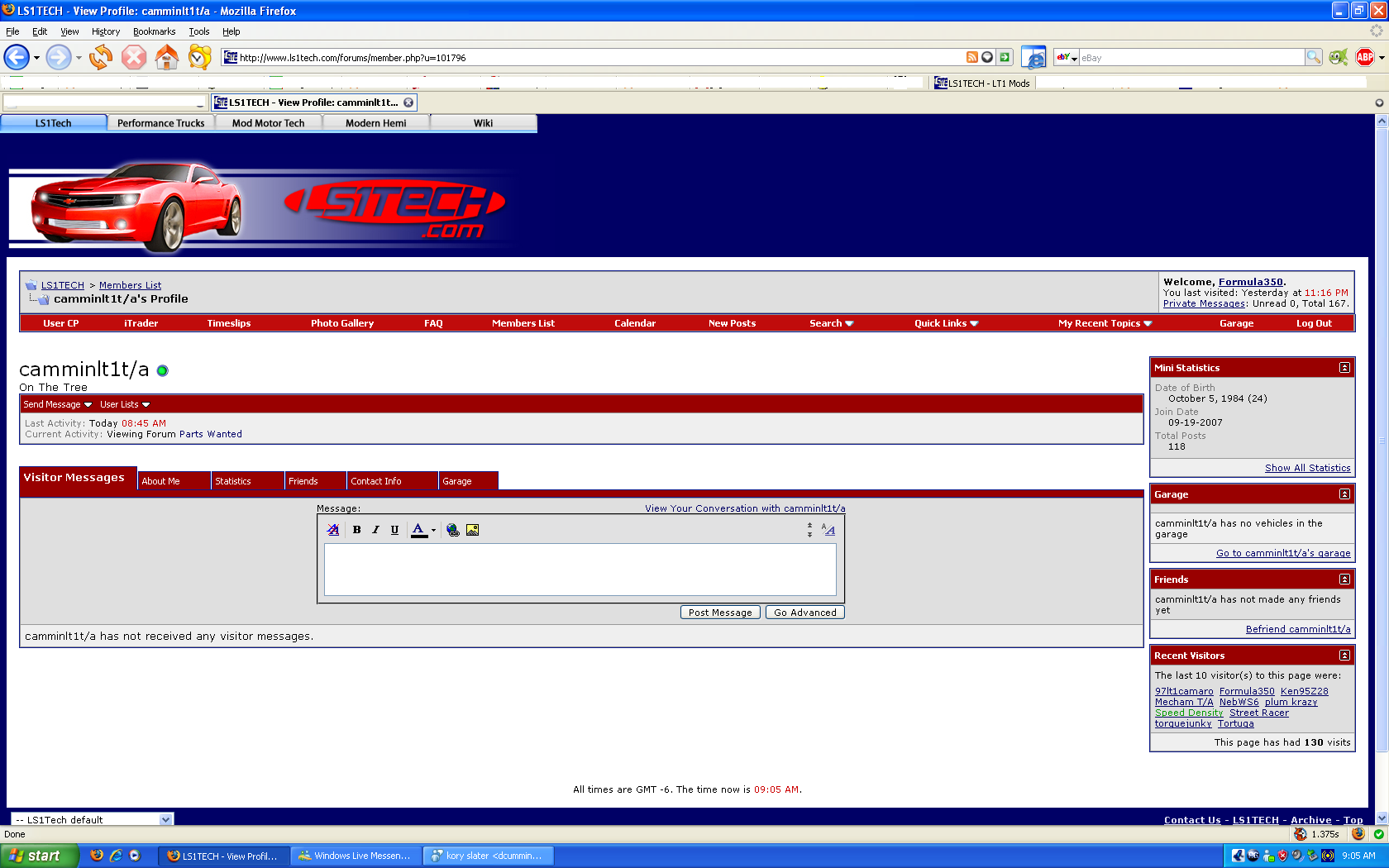1389x868 pixels.
Task: Click the Reload page icon
Action: pos(101,57)
